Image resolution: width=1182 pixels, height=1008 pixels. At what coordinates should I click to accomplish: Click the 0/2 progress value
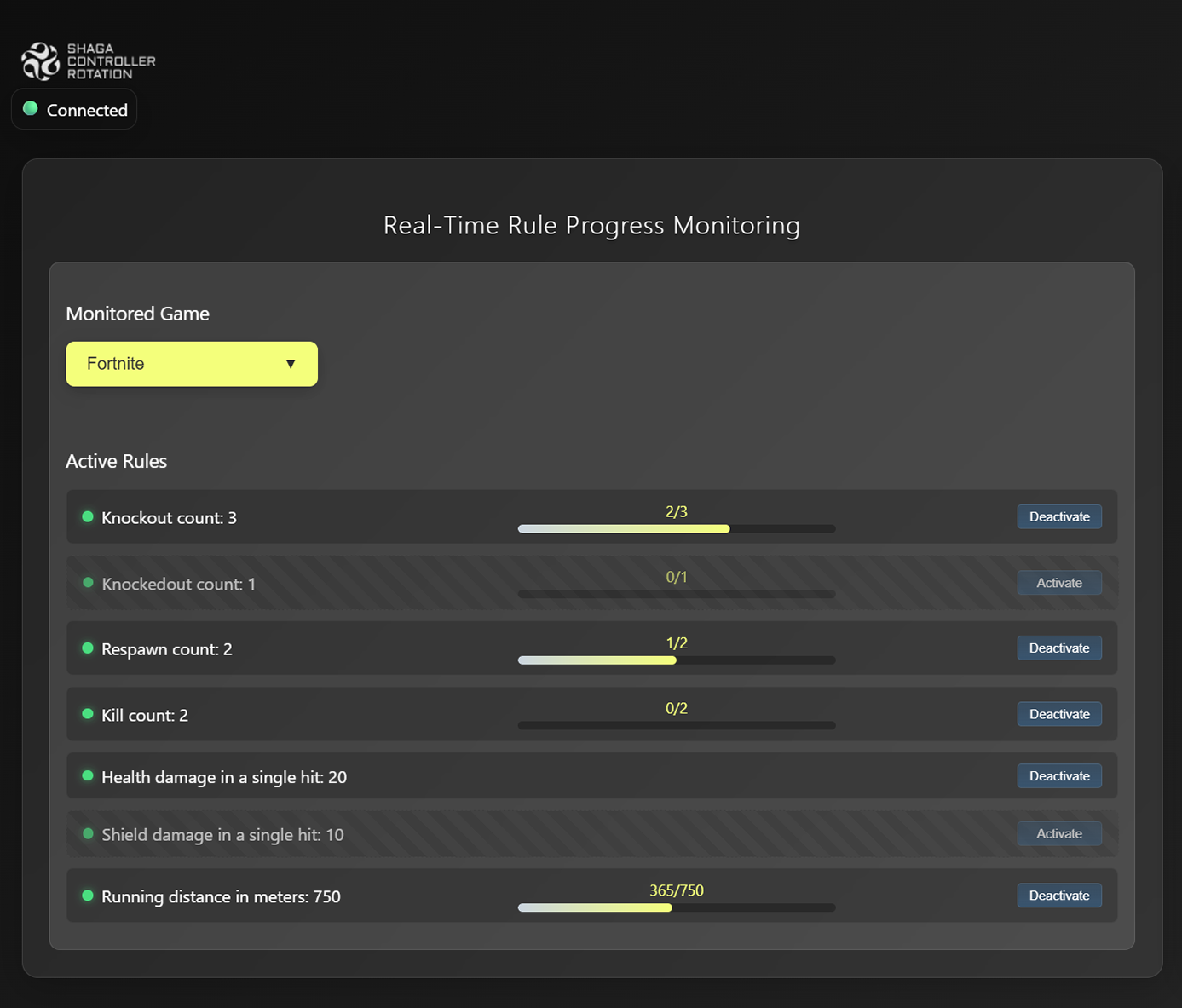[677, 708]
